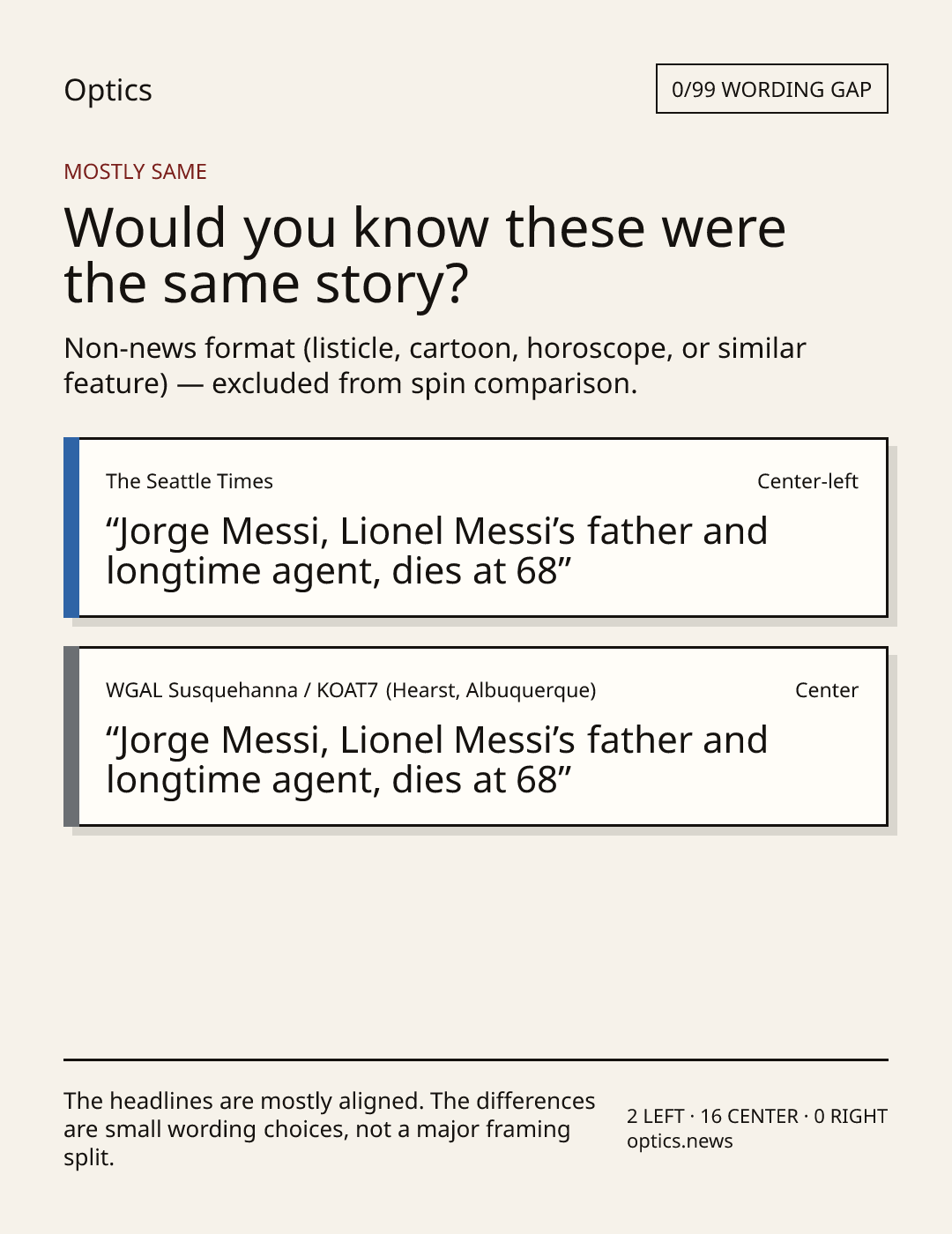Click the 0/99 WORDING GAP badge

click(x=771, y=89)
